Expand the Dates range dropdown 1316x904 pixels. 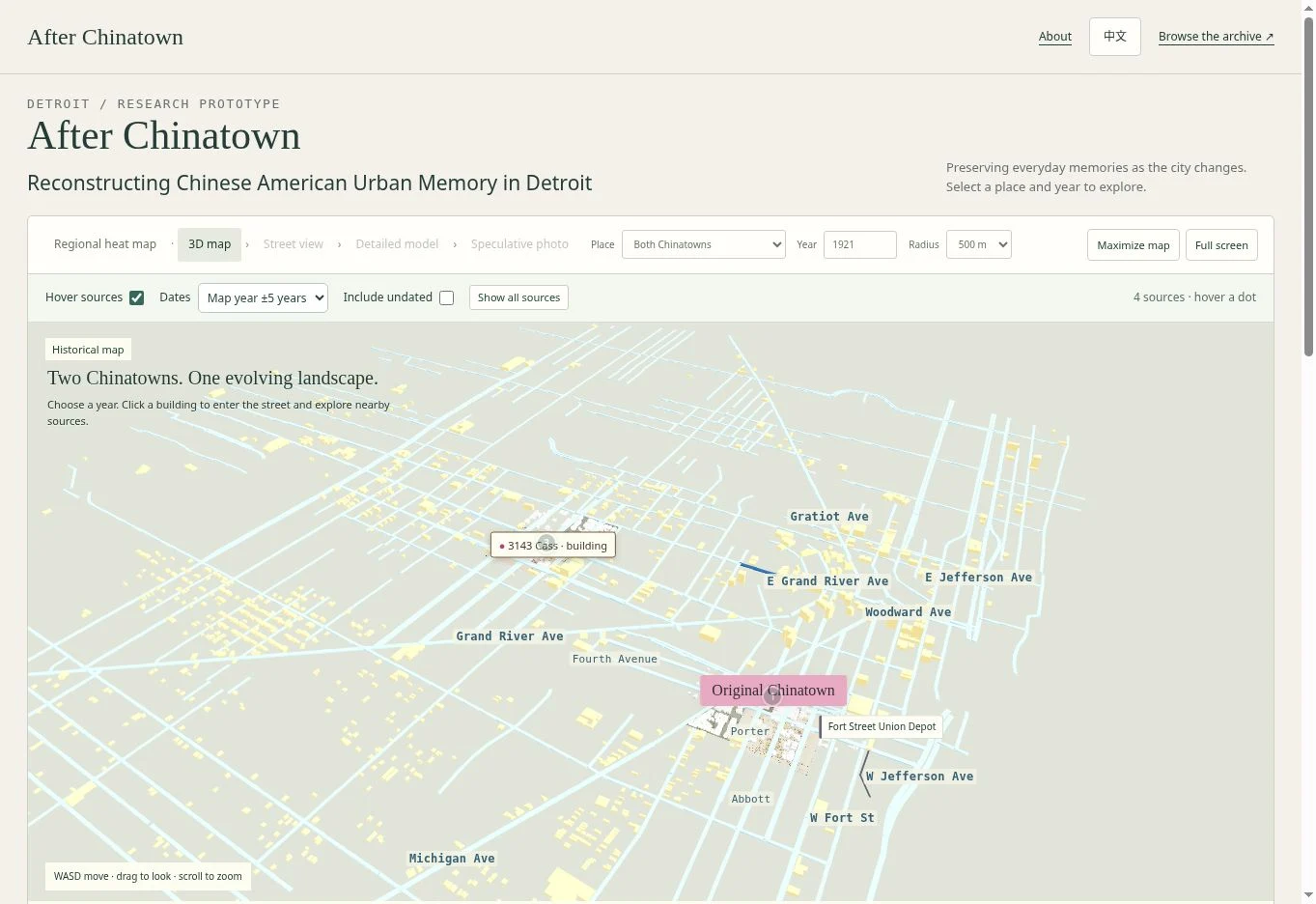(263, 297)
